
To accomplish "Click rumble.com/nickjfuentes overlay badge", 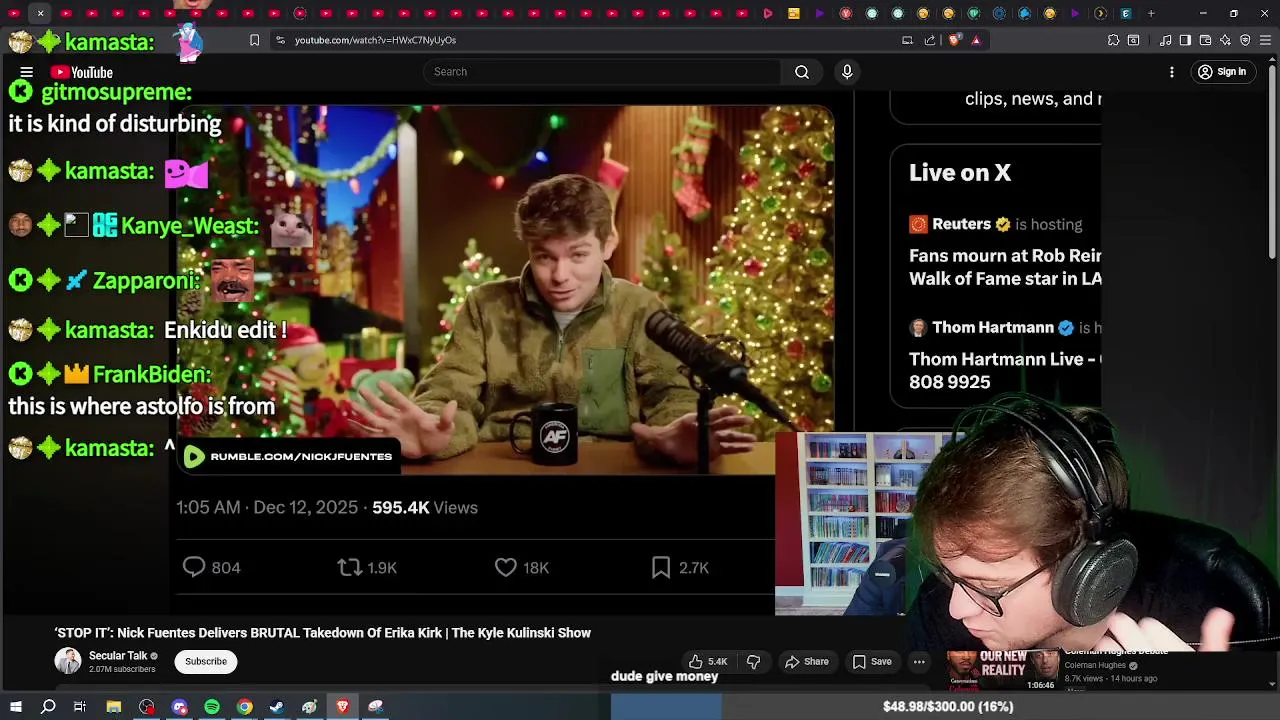I will [289, 456].
